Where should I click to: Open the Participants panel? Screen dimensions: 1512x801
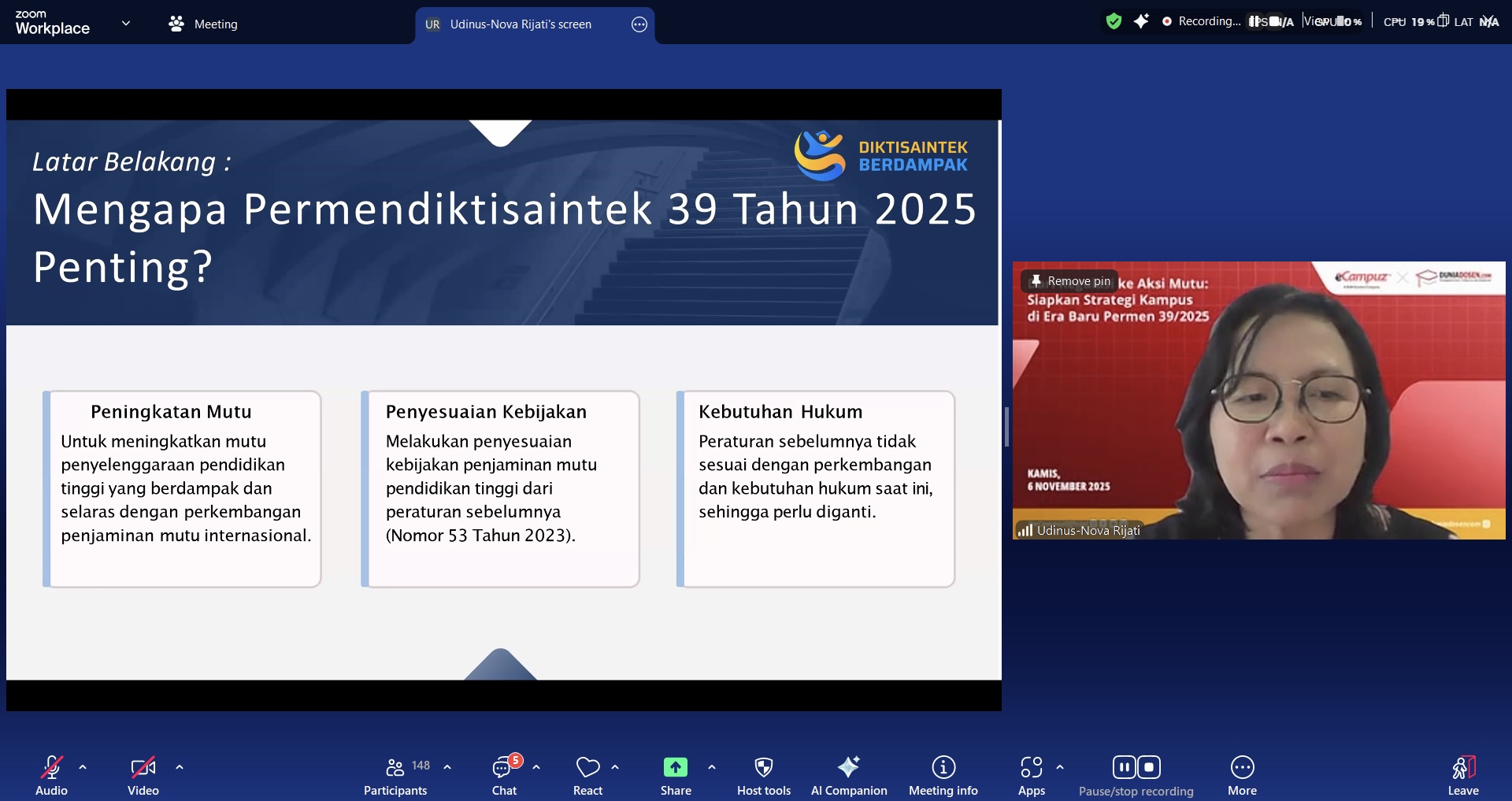(x=395, y=774)
